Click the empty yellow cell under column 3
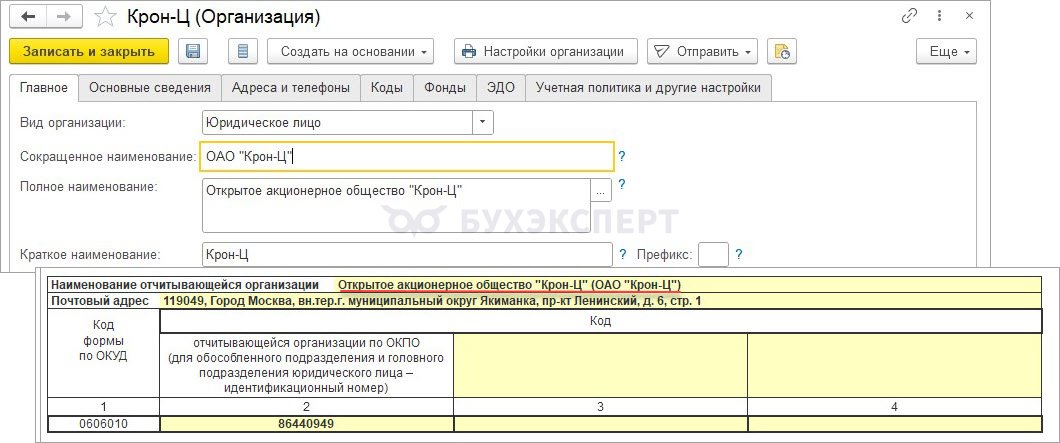The height and width of the screenshot is (443, 1060). click(600, 424)
